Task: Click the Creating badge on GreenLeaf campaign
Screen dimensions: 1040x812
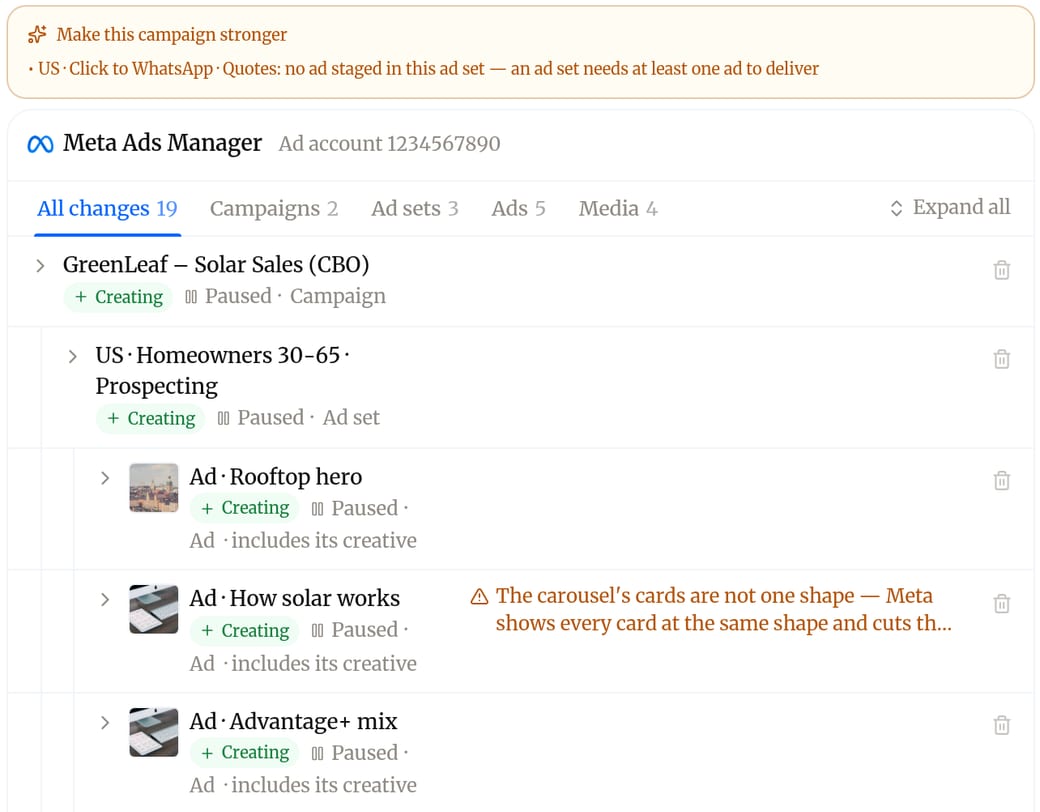Action: (118, 297)
